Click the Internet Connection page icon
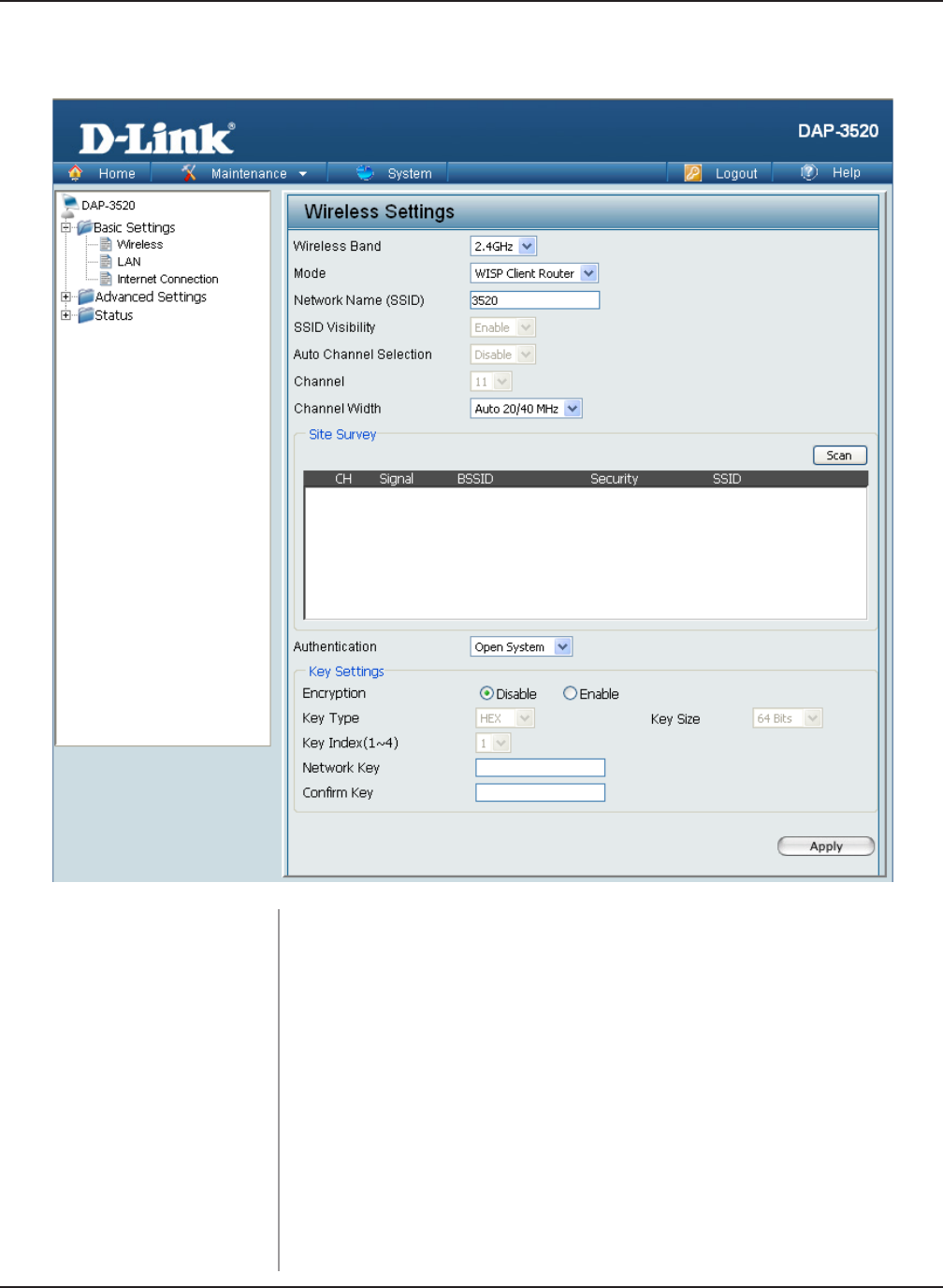The image size is (943, 1288). click(106, 279)
